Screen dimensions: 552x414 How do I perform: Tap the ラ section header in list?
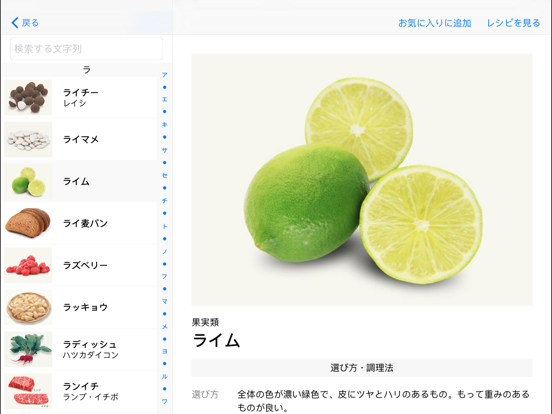87,70
